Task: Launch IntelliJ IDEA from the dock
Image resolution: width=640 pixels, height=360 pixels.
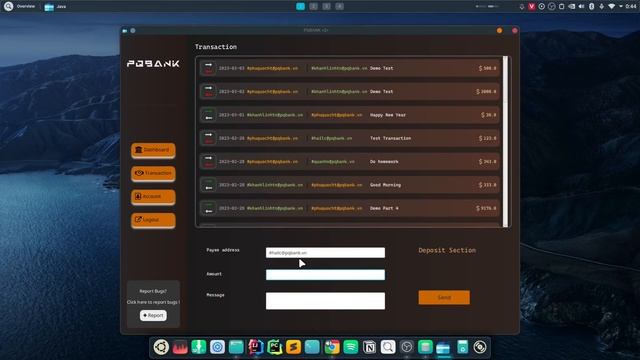Action: click(x=256, y=347)
